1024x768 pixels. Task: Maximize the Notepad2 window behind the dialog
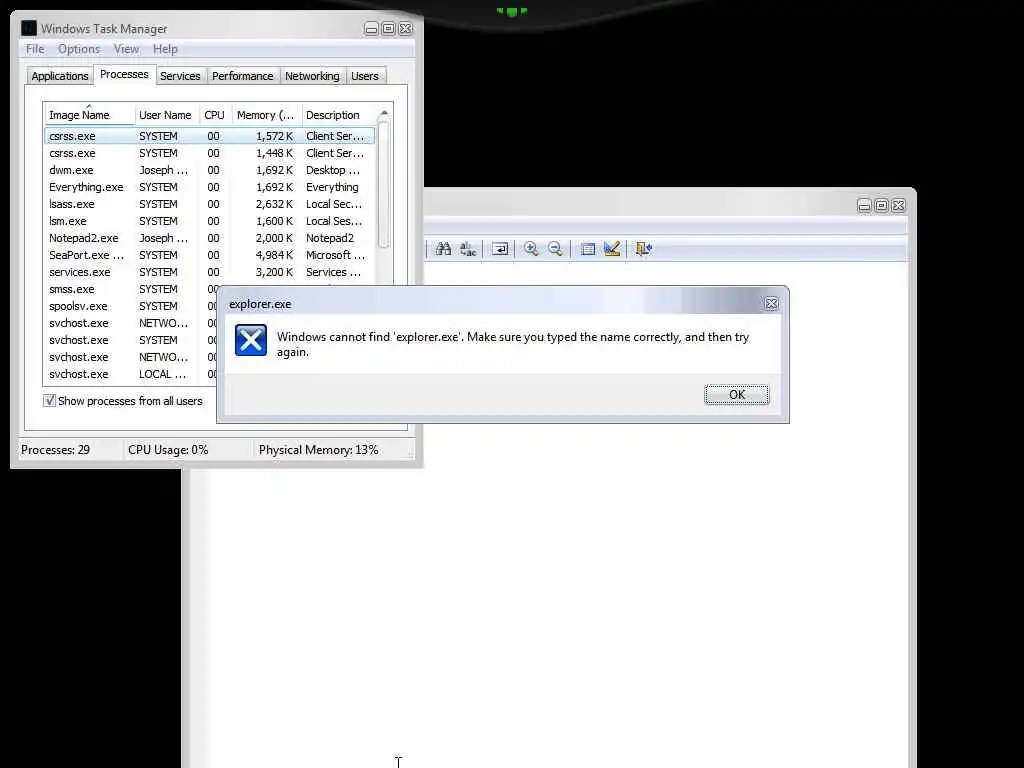(x=881, y=206)
